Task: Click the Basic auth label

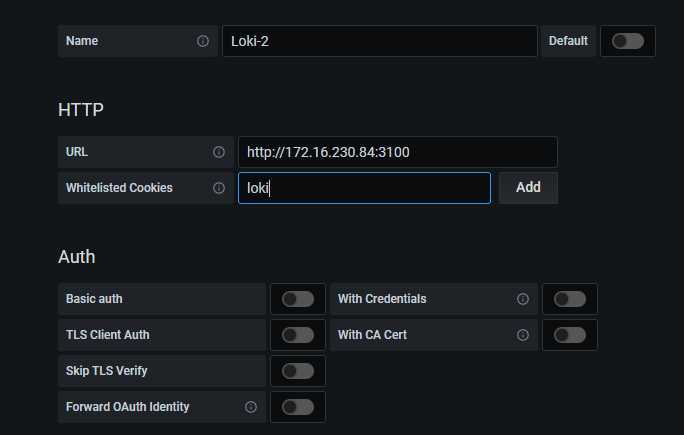Action: (94, 299)
